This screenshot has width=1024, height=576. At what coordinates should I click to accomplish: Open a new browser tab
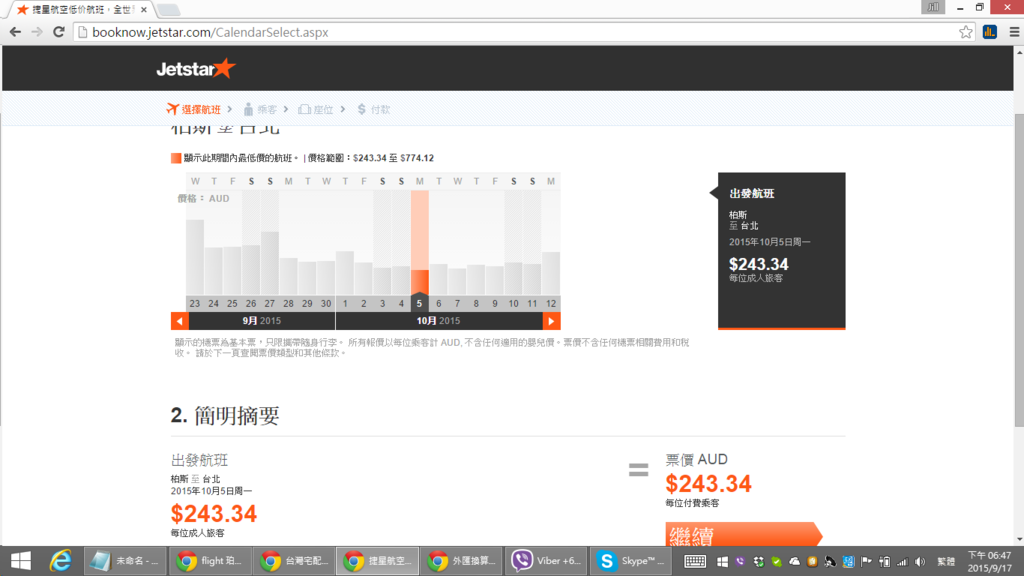[168, 10]
